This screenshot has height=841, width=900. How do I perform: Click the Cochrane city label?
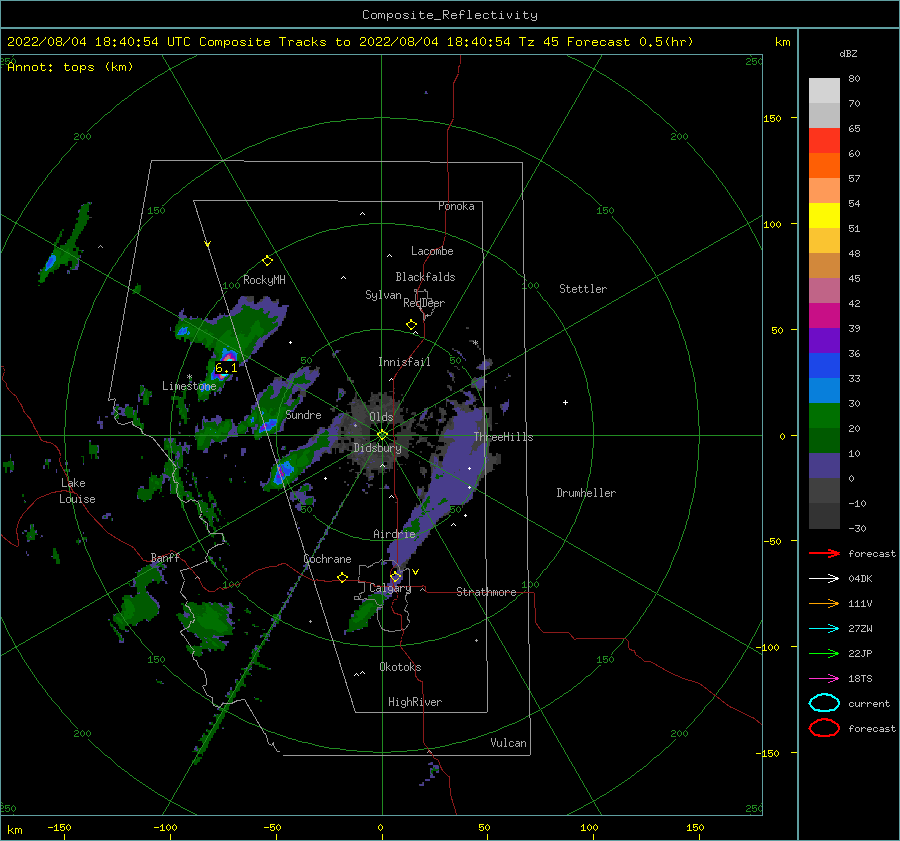click(x=327, y=559)
